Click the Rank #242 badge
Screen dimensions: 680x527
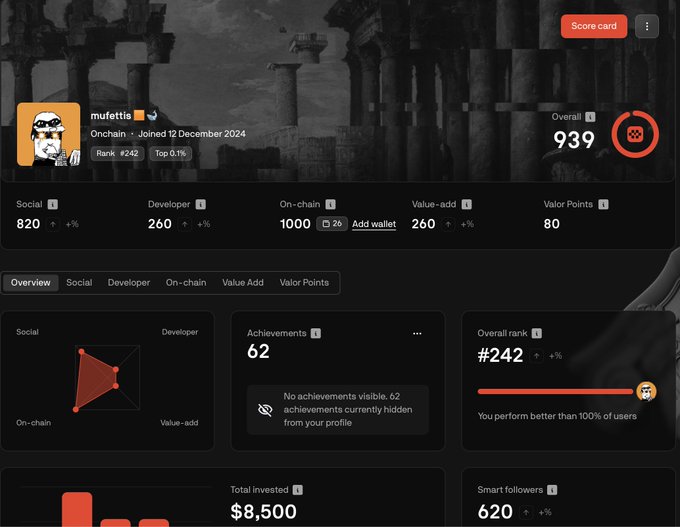pos(117,153)
